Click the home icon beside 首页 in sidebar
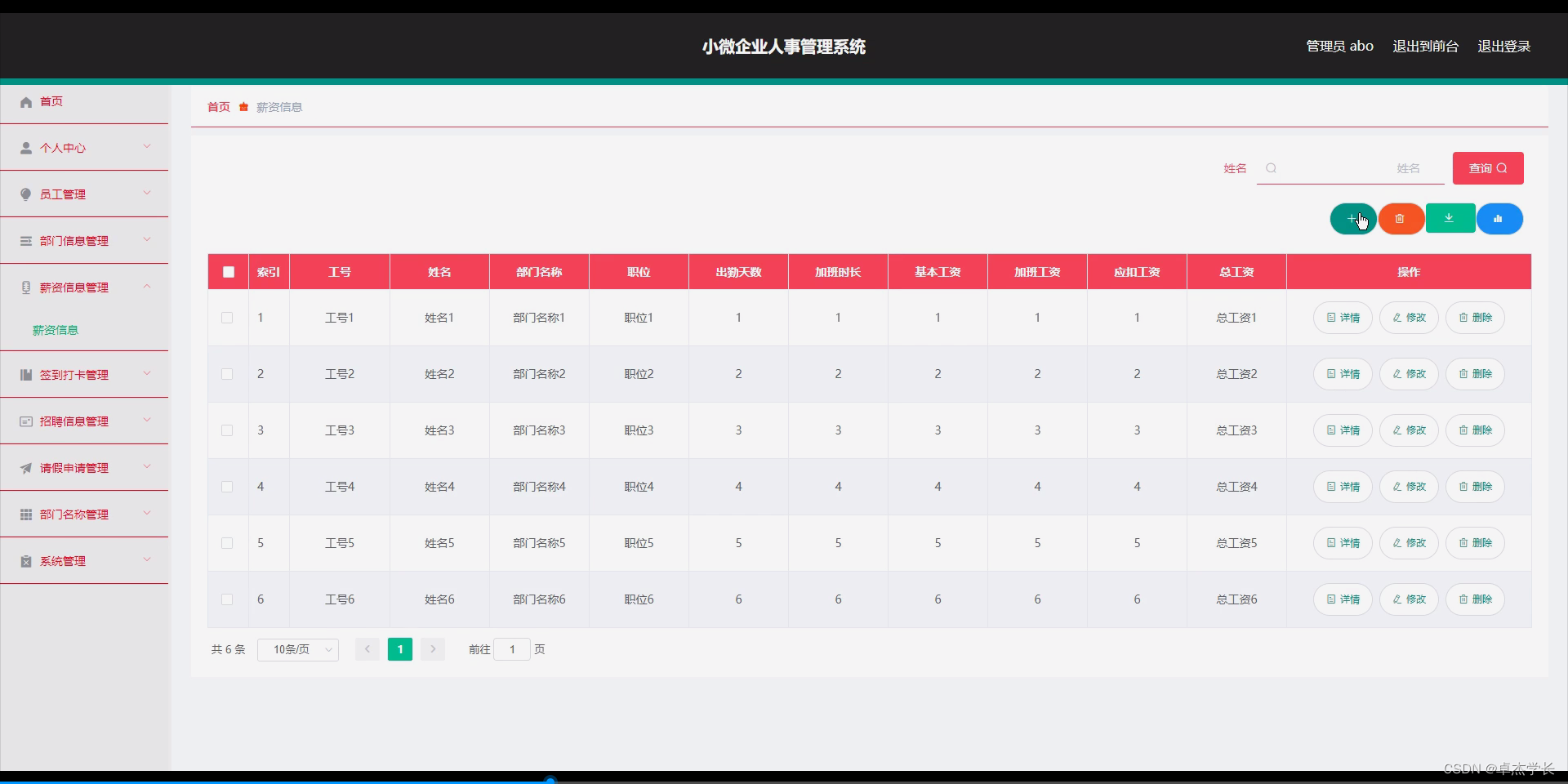Screen dimensions: 1568x784 [25, 101]
